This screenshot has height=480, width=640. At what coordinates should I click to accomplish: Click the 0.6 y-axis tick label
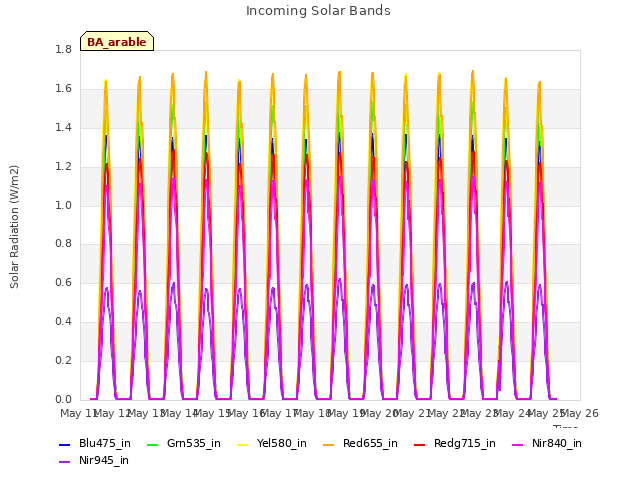63,282
